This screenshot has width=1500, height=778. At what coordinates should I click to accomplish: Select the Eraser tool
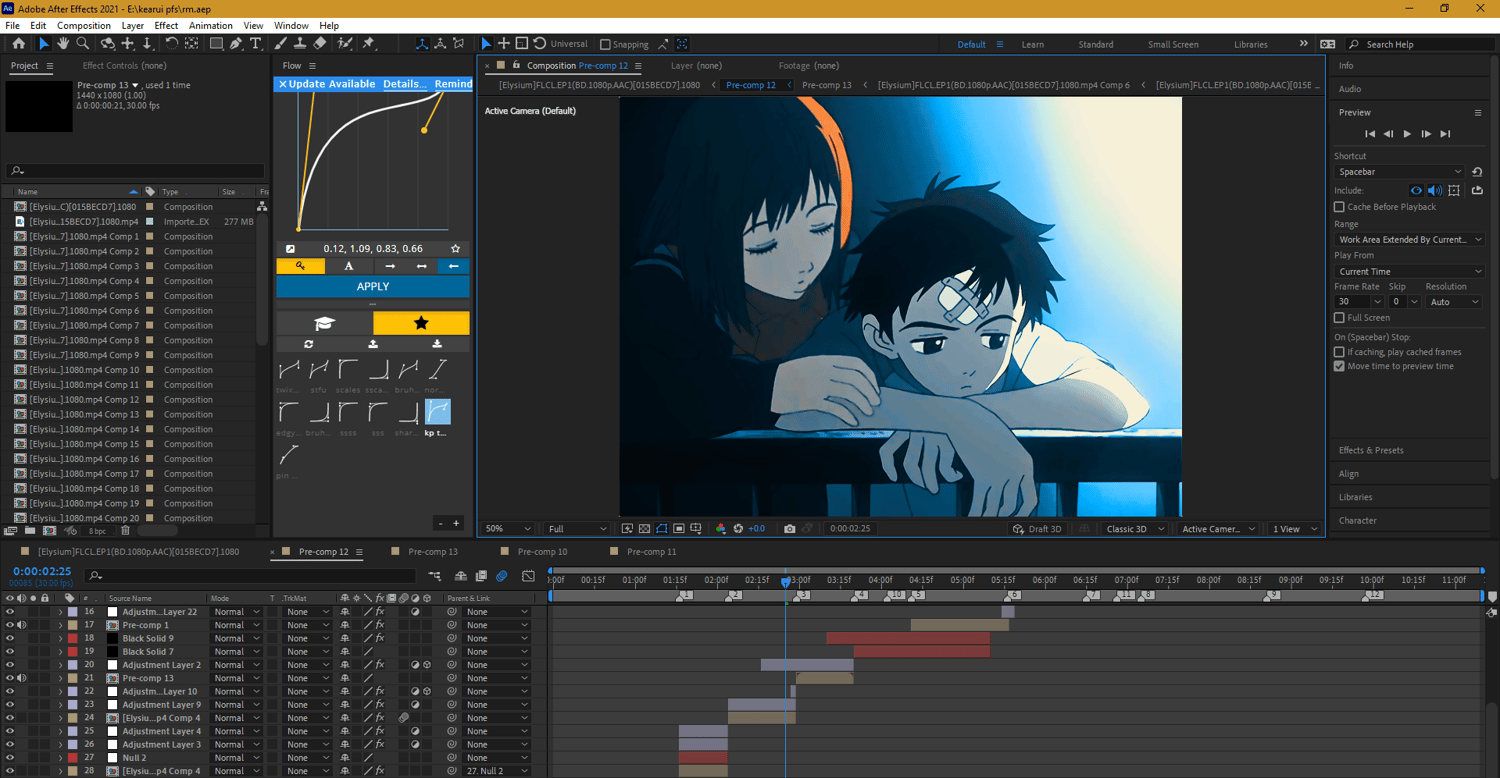click(x=320, y=44)
